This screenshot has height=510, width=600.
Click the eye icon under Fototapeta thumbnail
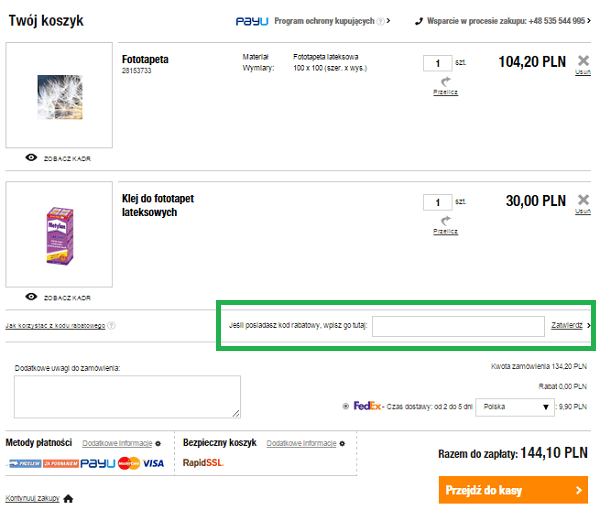[31, 158]
